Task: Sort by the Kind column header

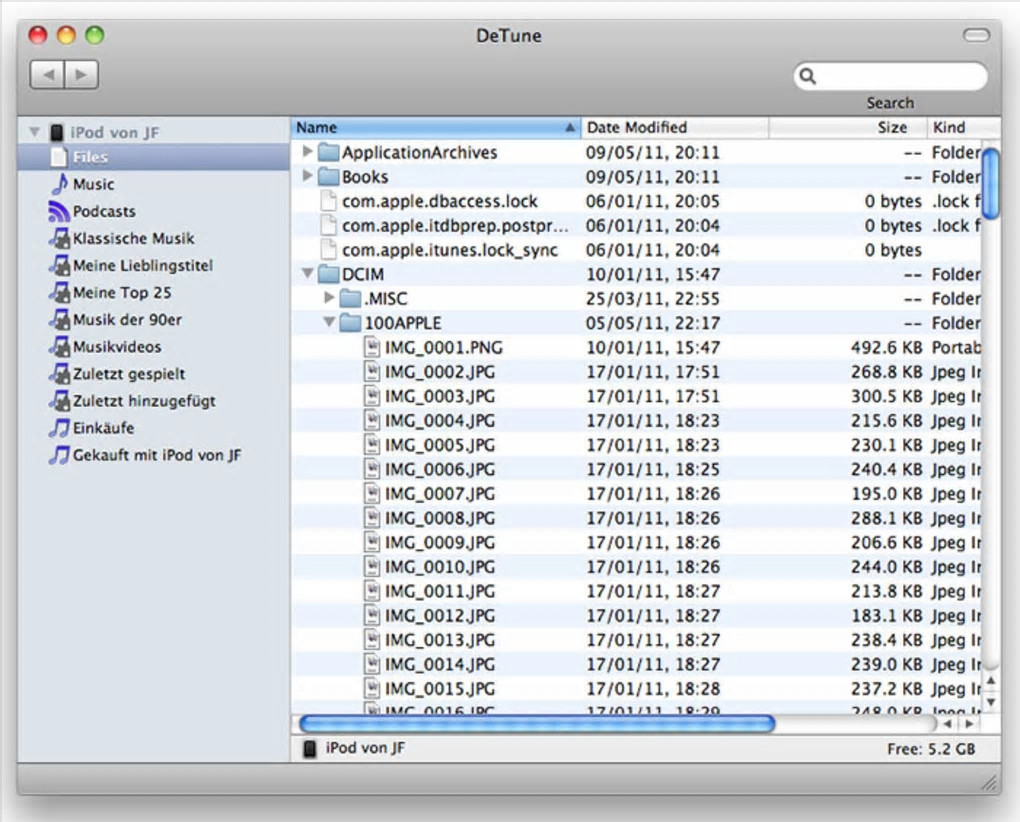Action: (963, 127)
